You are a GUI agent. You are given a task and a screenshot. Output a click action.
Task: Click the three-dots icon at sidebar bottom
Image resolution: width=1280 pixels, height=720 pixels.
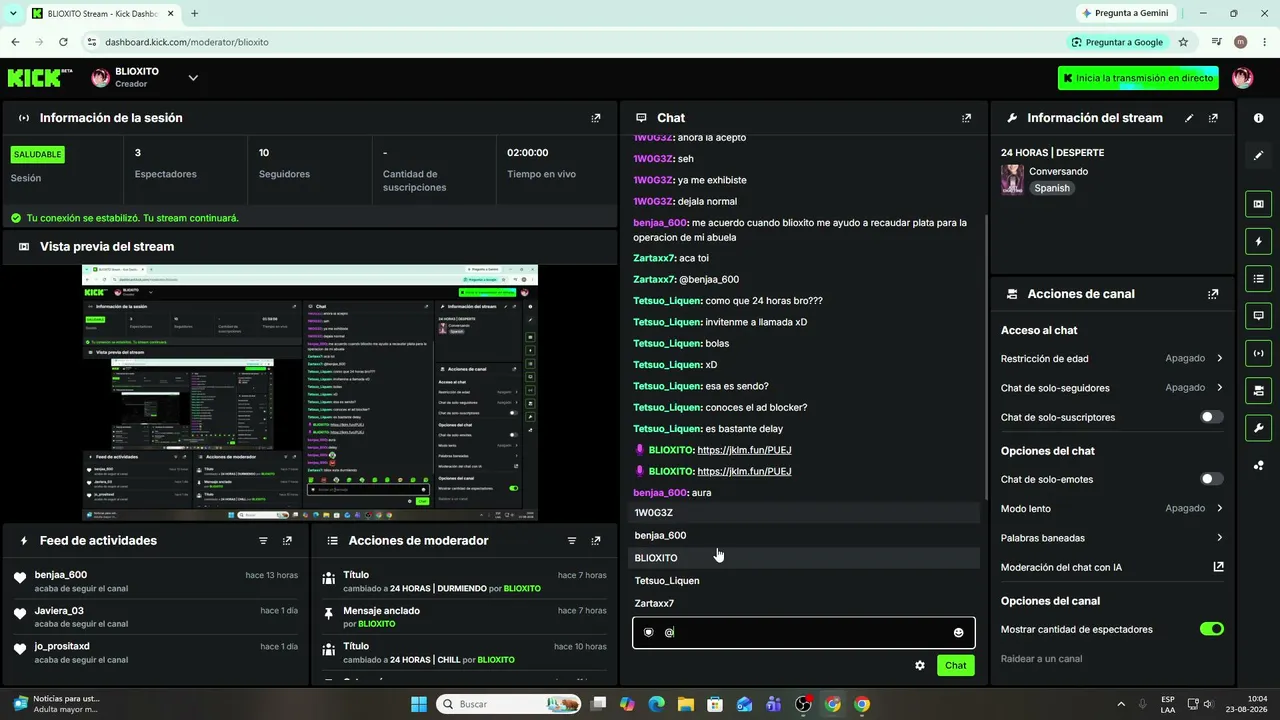tap(1258, 465)
